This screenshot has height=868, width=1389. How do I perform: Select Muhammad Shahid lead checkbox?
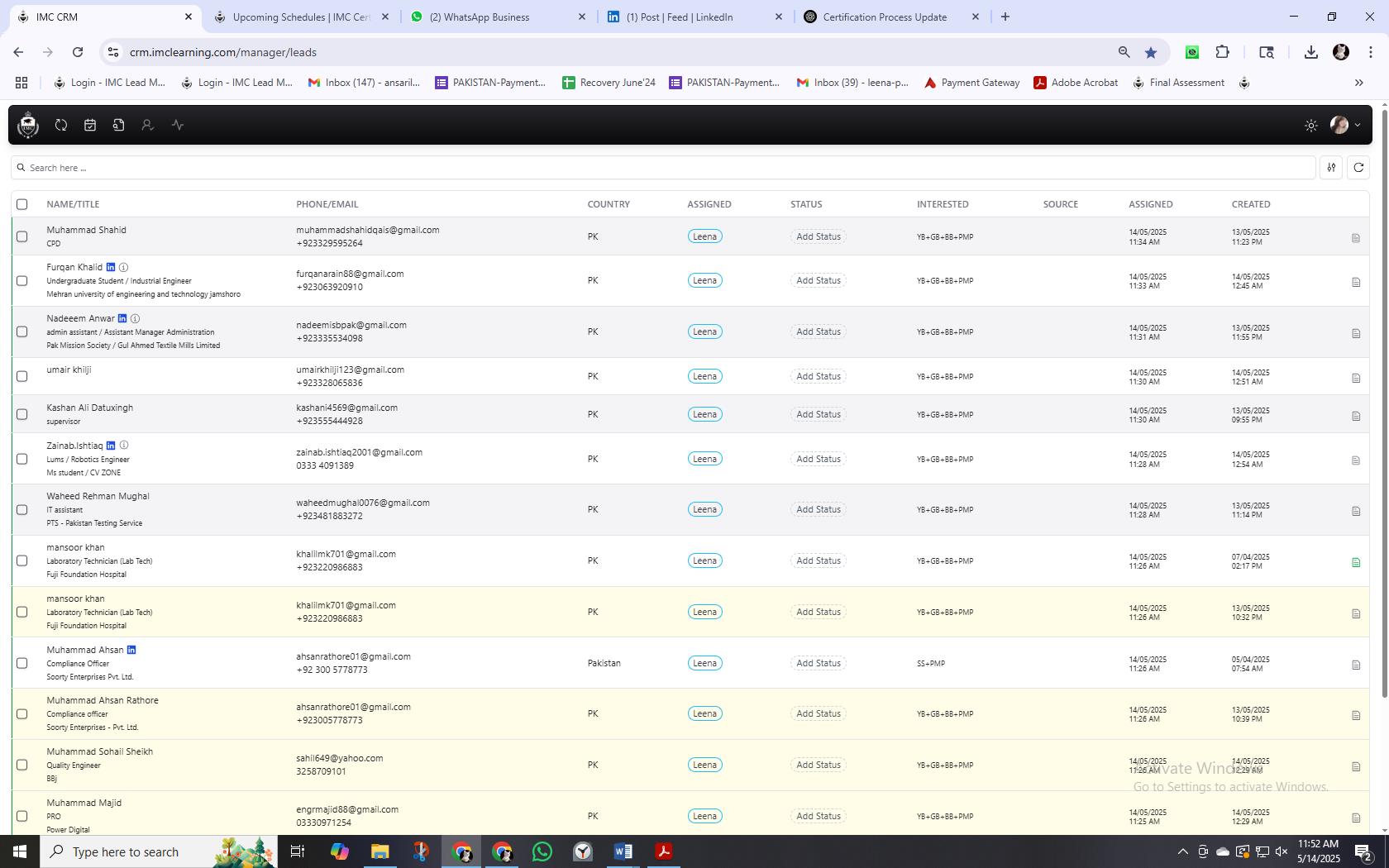pyautogui.click(x=22, y=236)
